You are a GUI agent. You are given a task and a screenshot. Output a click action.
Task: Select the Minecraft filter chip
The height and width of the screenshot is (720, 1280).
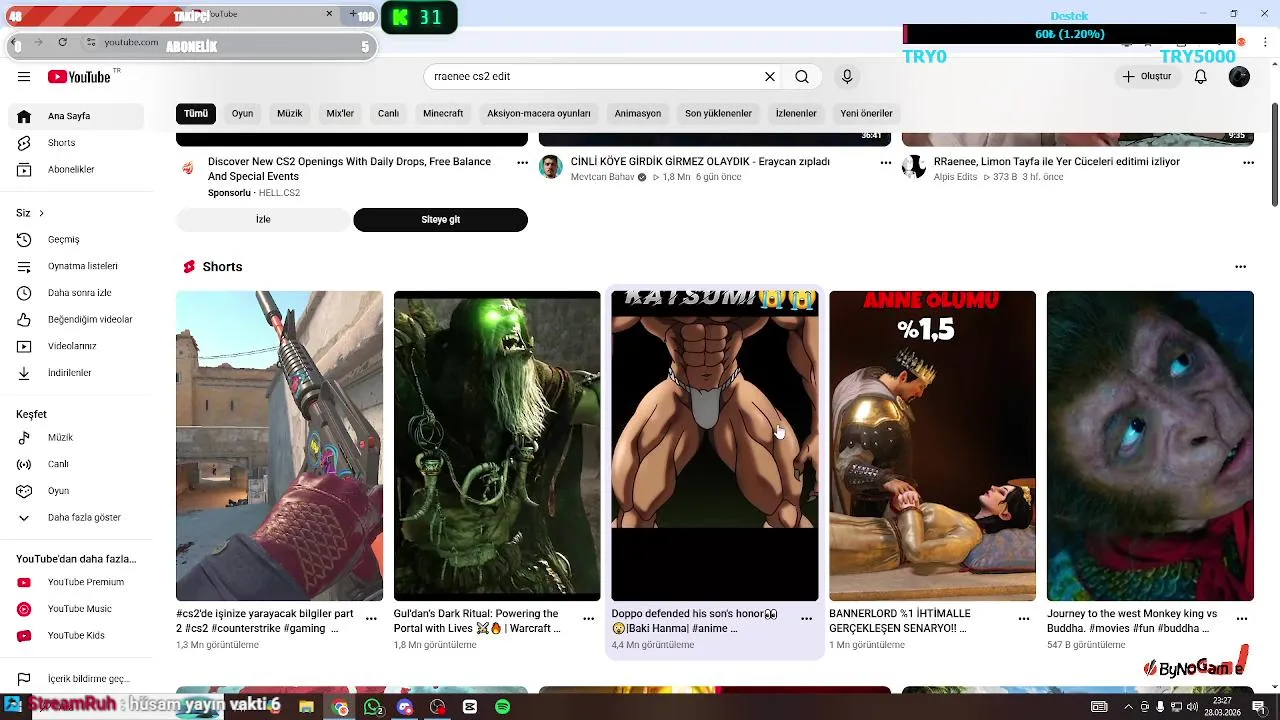pyautogui.click(x=443, y=114)
